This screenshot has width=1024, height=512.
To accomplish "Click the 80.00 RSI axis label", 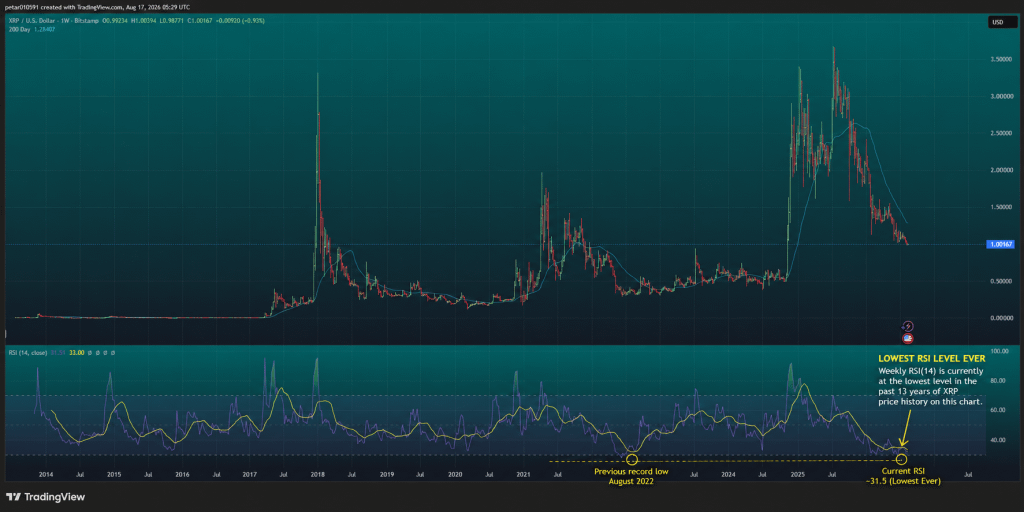I will click(1000, 381).
